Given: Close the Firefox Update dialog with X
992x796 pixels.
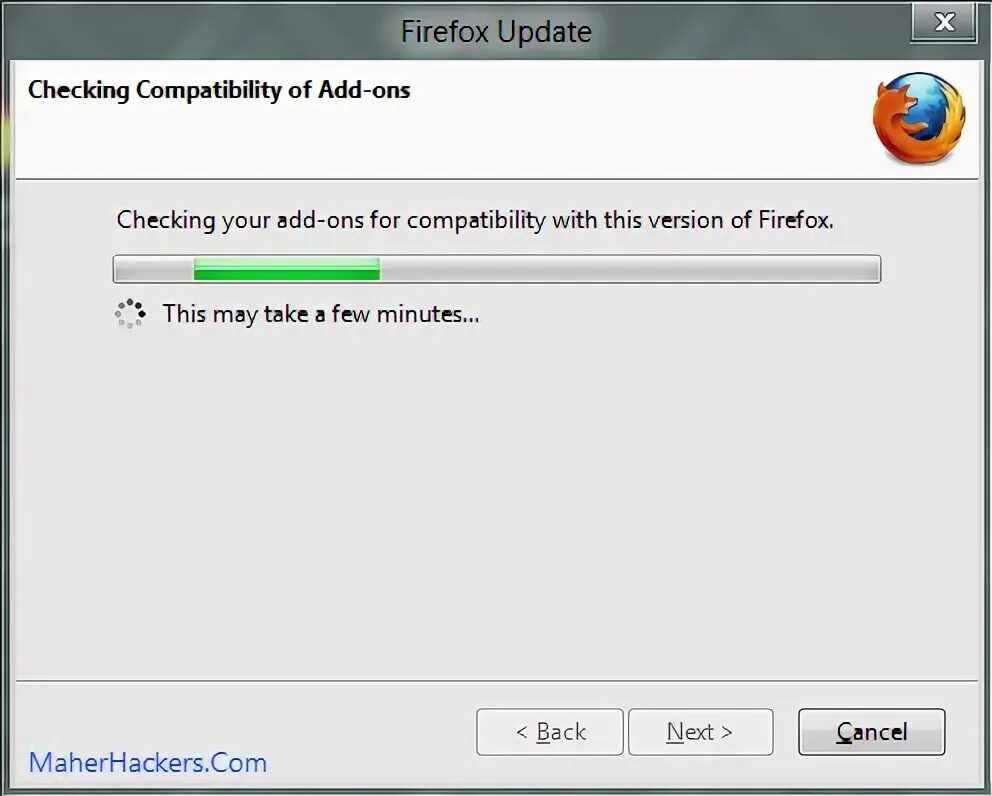Looking at the screenshot, I should [943, 22].
